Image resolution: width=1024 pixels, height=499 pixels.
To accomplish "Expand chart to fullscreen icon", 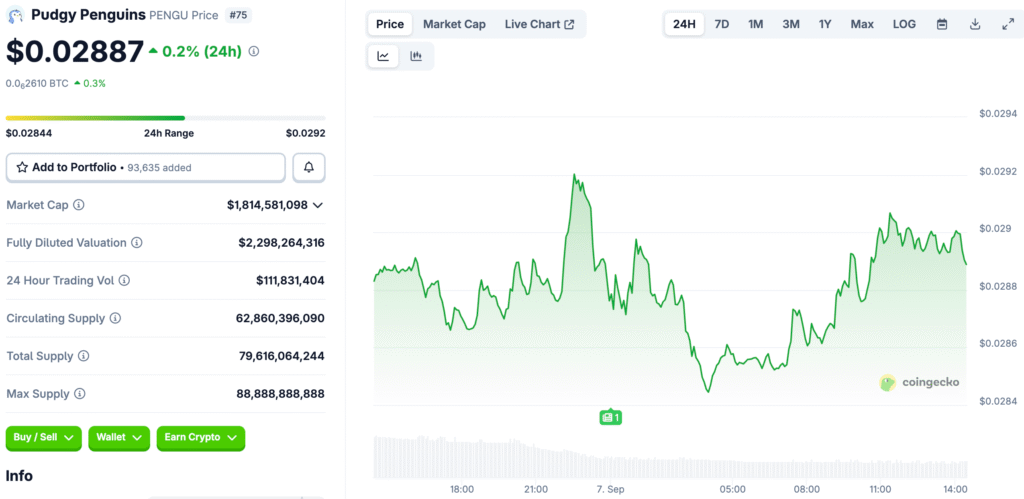I will click(x=1008, y=24).
